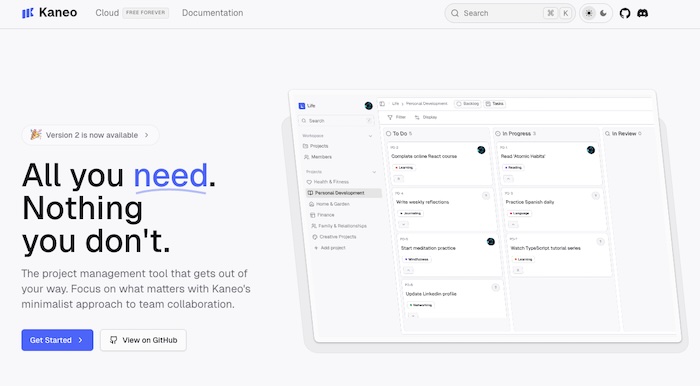The image size is (700, 386).
Task: Click unassigned icon on Practice Spanish card
Action: 596,195
